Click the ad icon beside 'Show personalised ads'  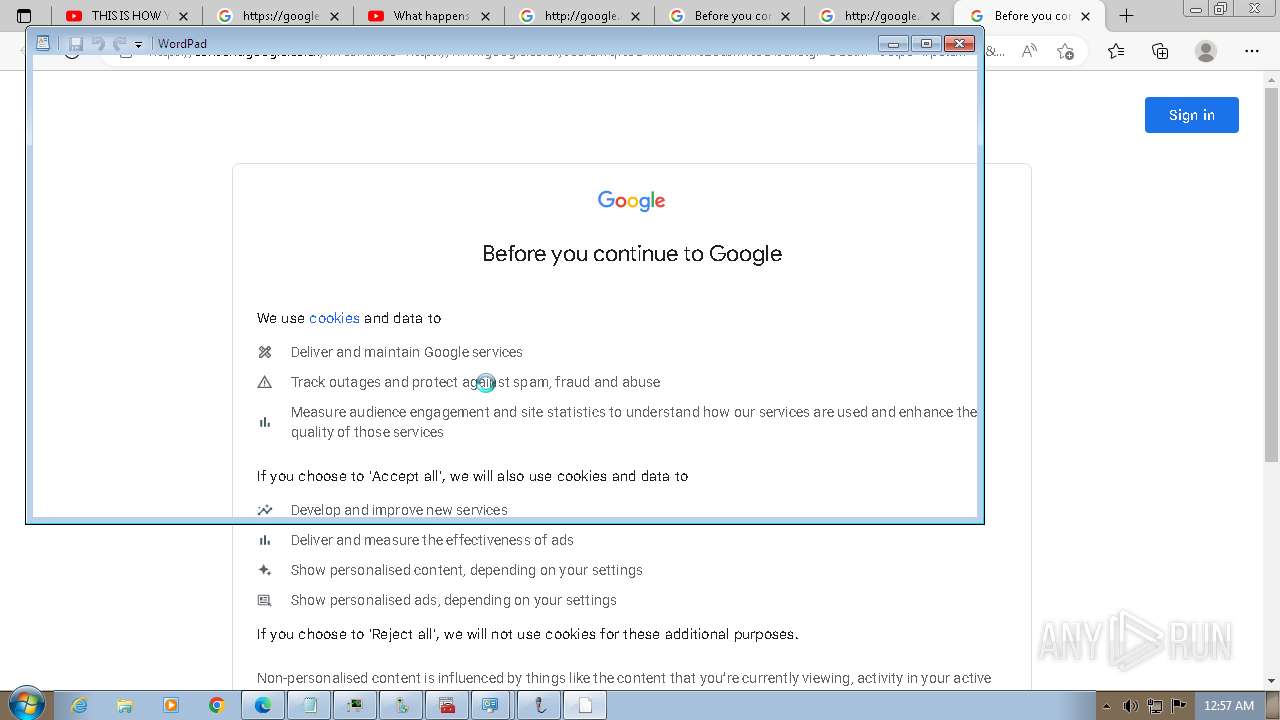click(265, 600)
